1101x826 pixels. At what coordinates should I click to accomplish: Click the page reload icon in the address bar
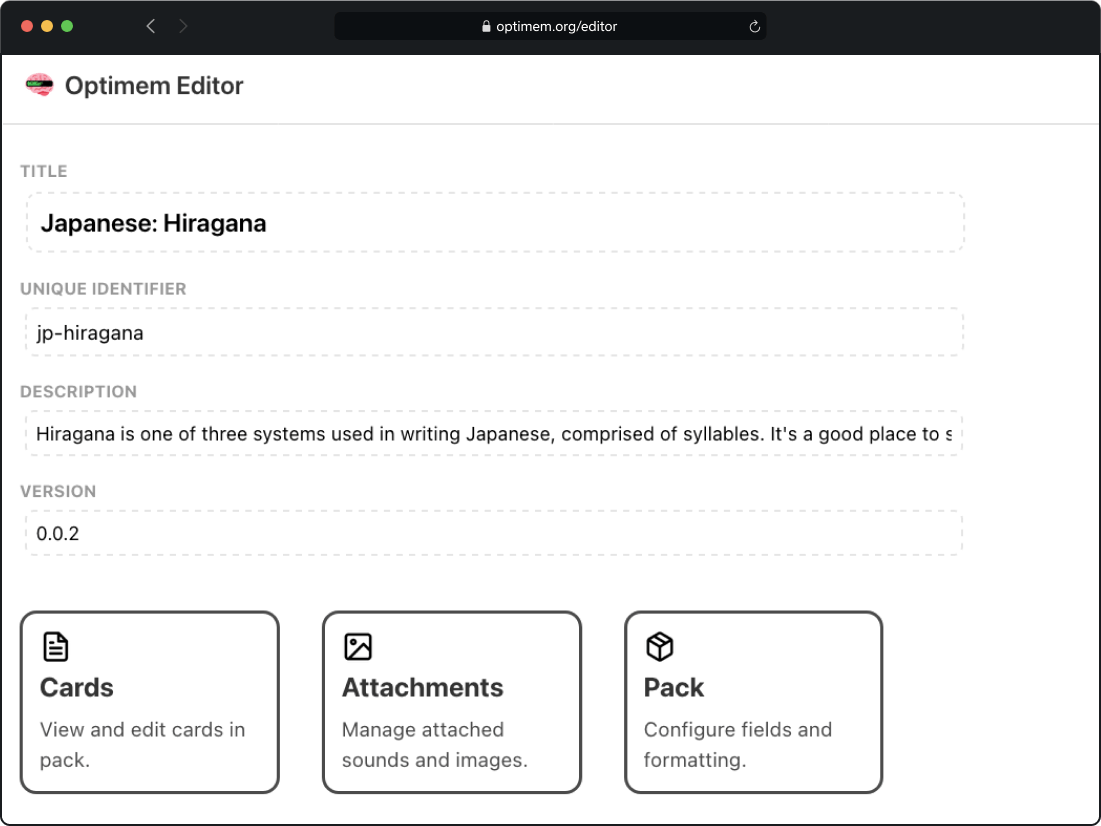pyautogui.click(x=755, y=26)
